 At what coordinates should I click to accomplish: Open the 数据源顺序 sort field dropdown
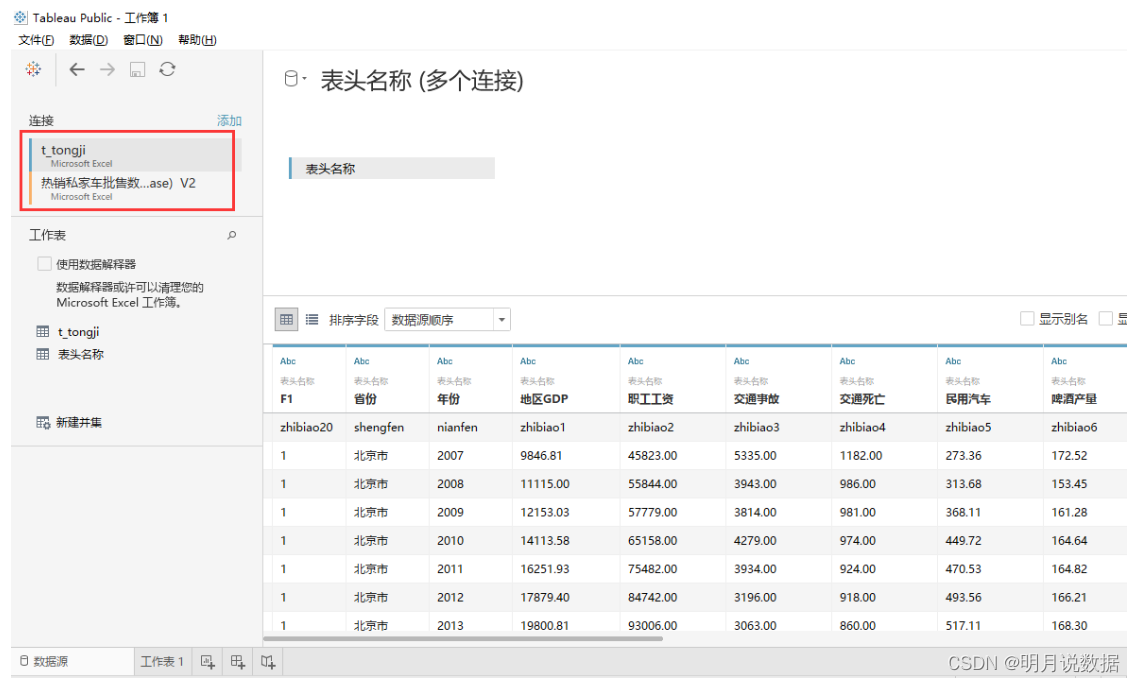[447, 319]
